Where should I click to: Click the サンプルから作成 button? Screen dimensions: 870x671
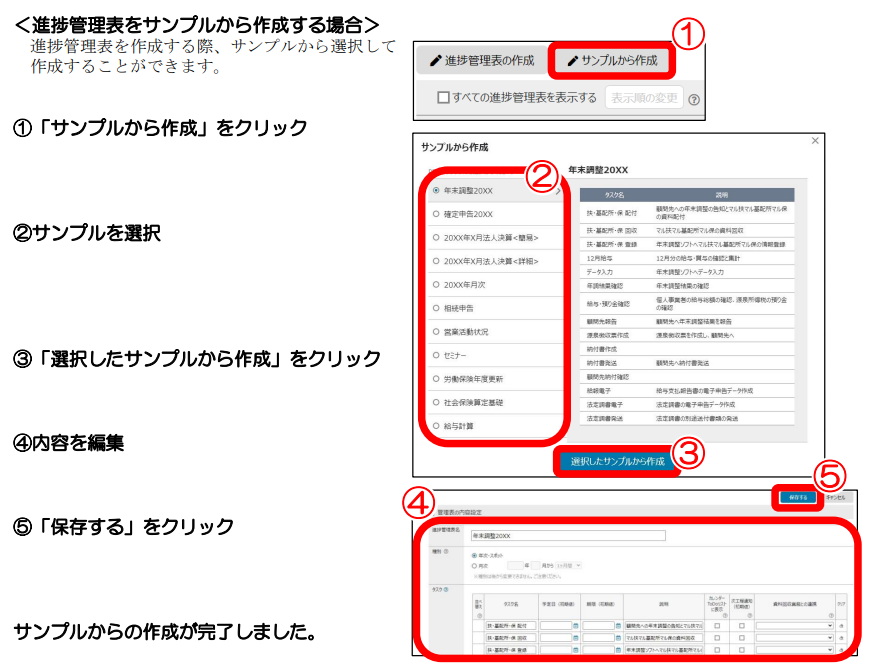pyautogui.click(x=612, y=60)
